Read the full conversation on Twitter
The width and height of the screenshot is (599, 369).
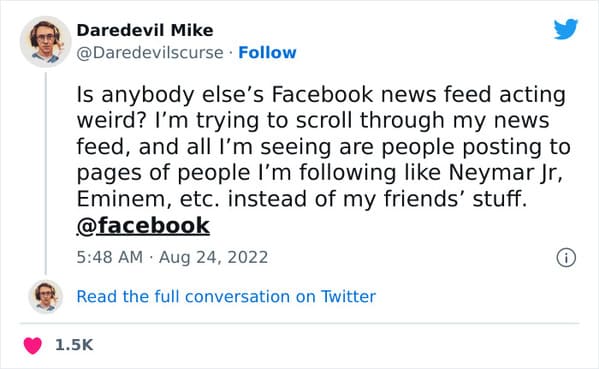tap(226, 296)
